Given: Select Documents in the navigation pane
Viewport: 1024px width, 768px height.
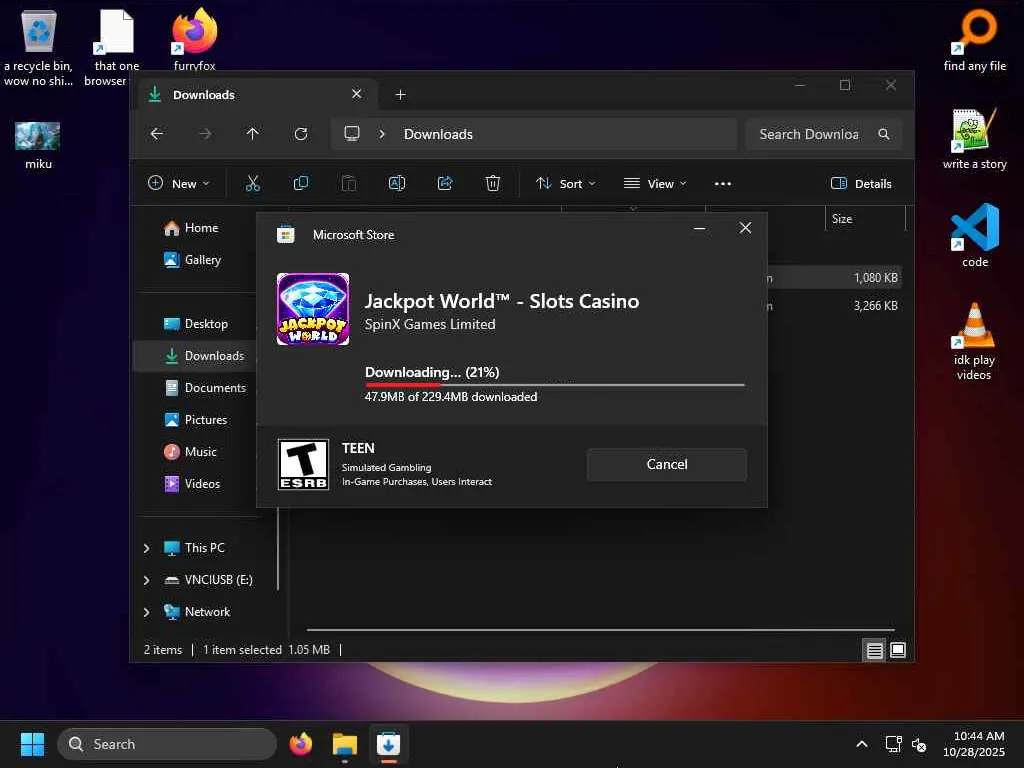Looking at the screenshot, I should (214, 388).
